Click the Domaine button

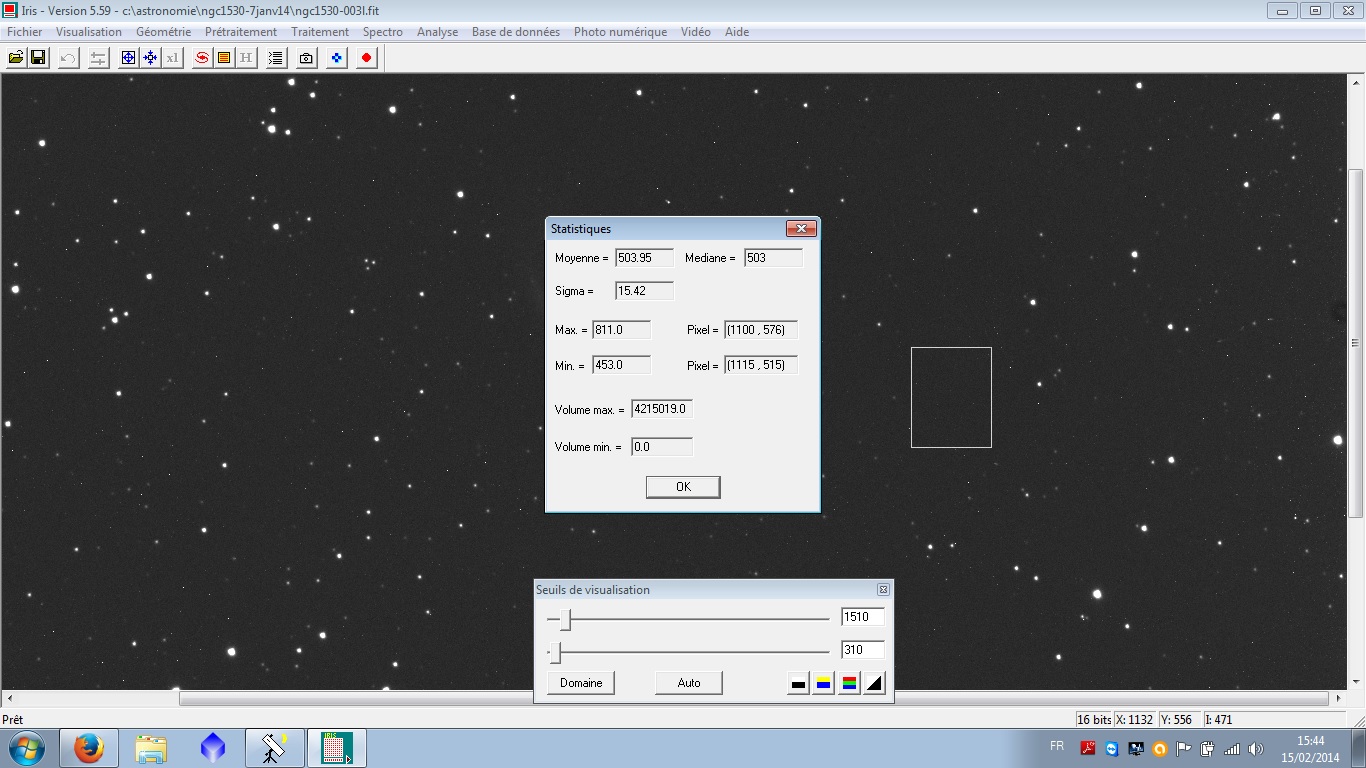click(x=581, y=683)
